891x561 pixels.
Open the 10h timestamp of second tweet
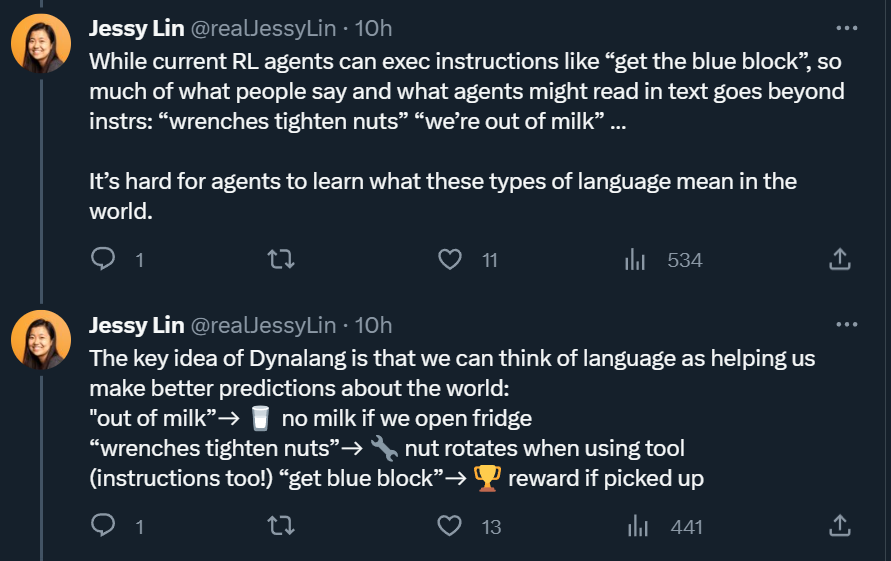click(373, 325)
